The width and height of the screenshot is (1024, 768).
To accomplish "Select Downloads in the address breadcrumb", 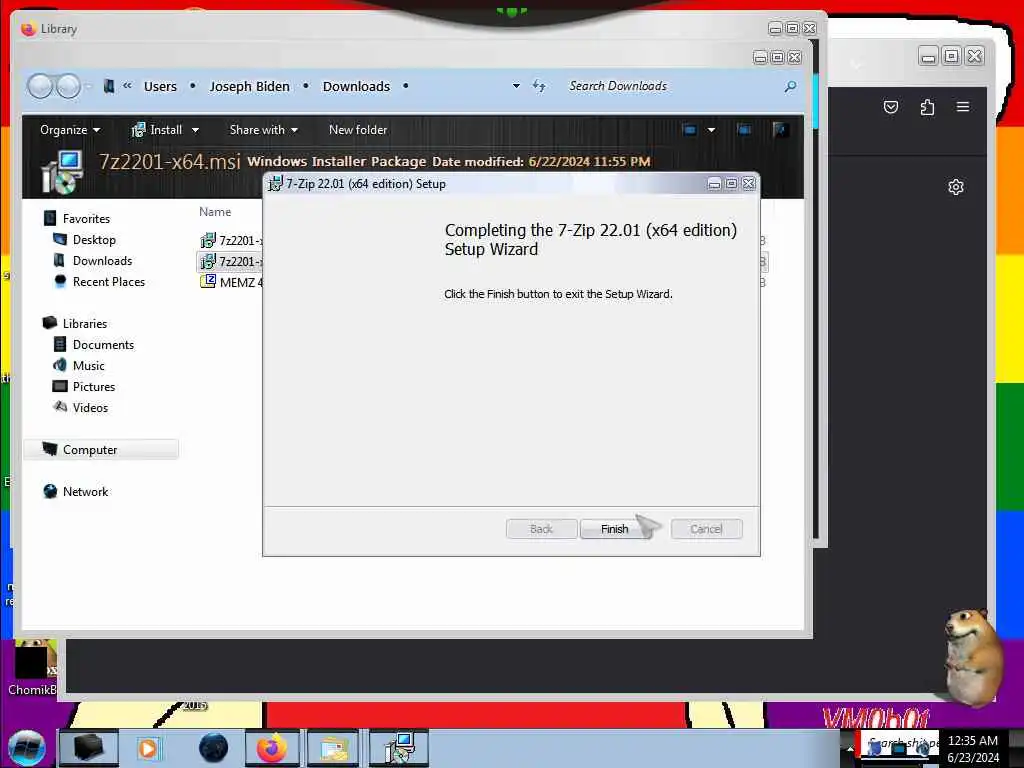I will click(x=356, y=86).
